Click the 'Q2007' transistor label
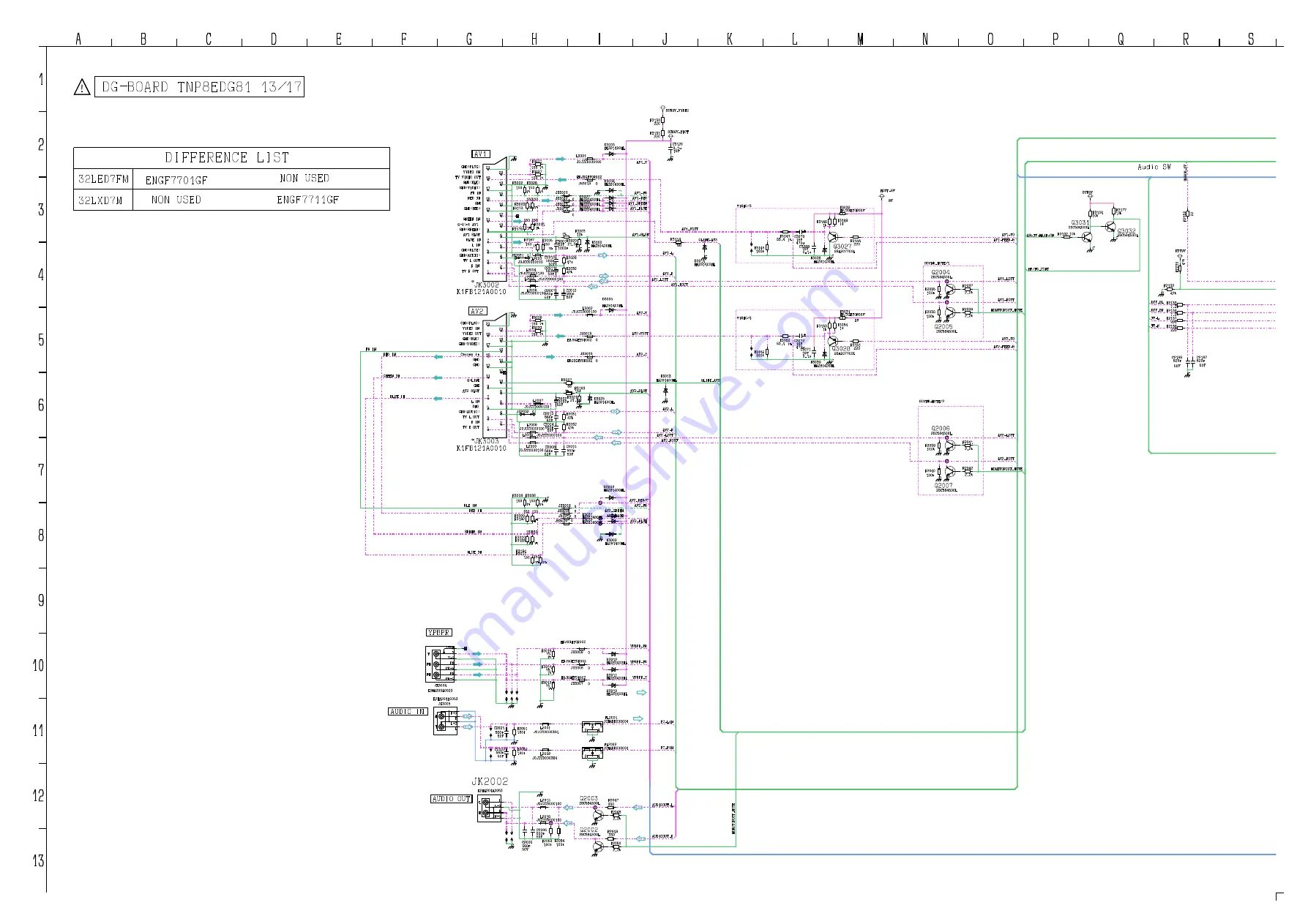The image size is (1308, 924). [943, 485]
